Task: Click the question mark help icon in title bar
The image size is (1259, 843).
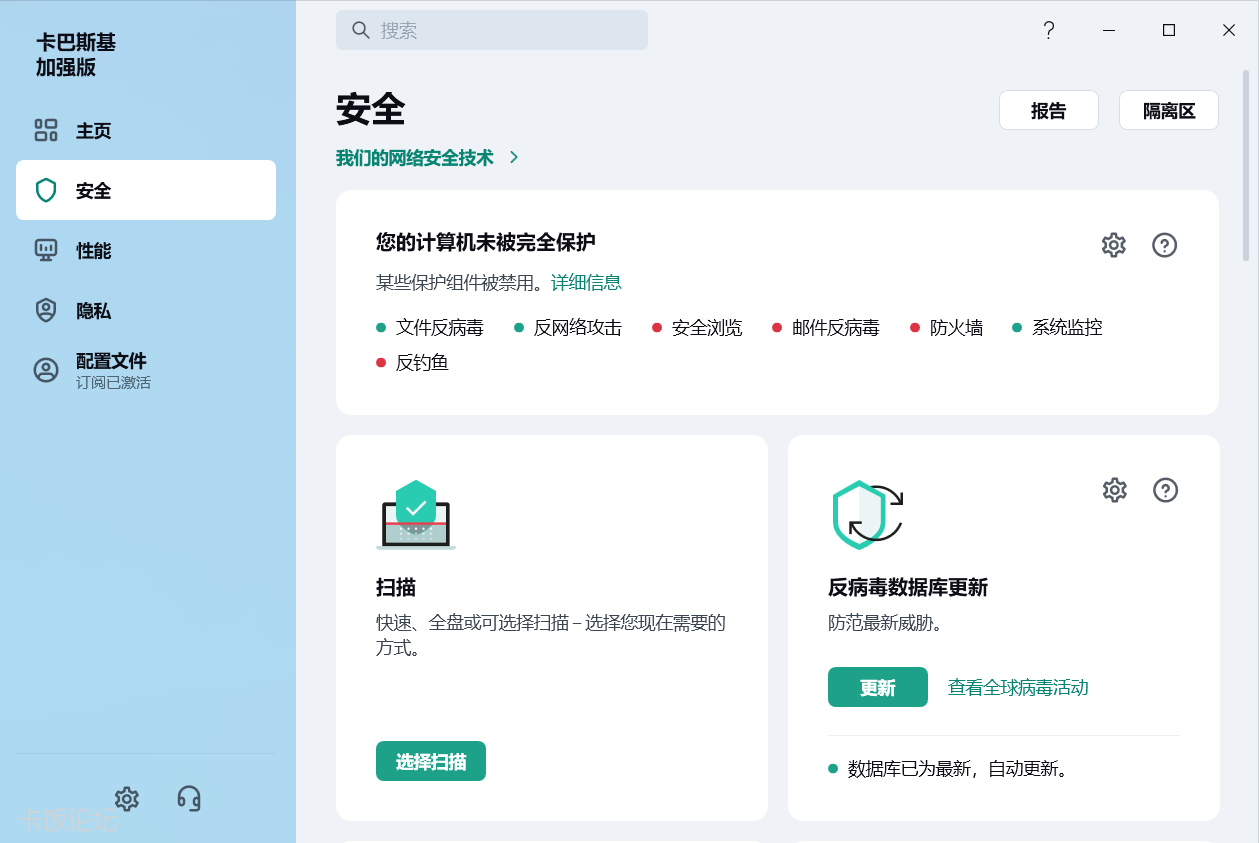Action: [1048, 30]
